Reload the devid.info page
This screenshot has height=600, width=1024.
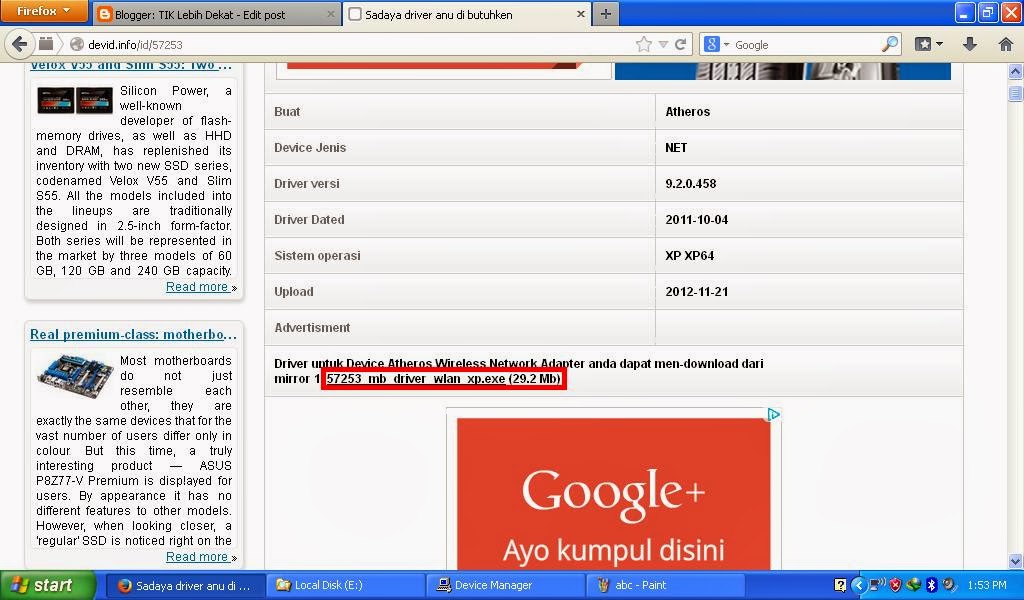pyautogui.click(x=680, y=44)
